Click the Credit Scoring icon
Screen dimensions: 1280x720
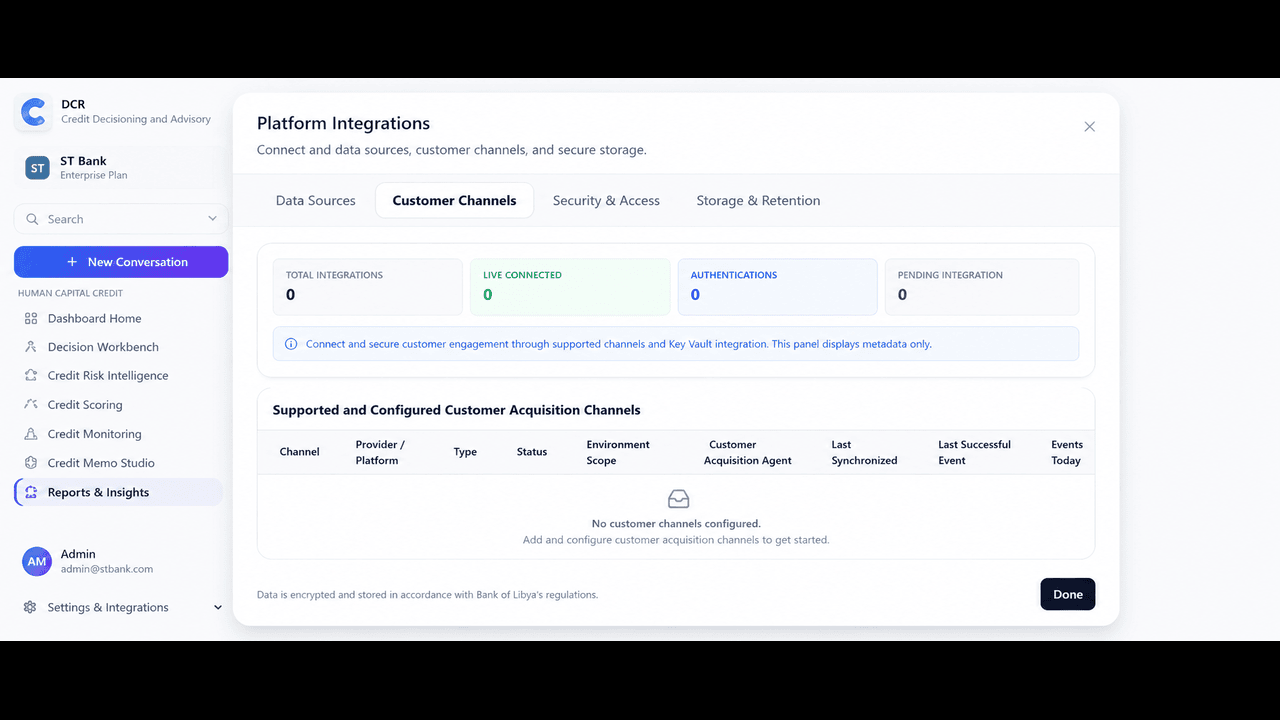(31, 405)
